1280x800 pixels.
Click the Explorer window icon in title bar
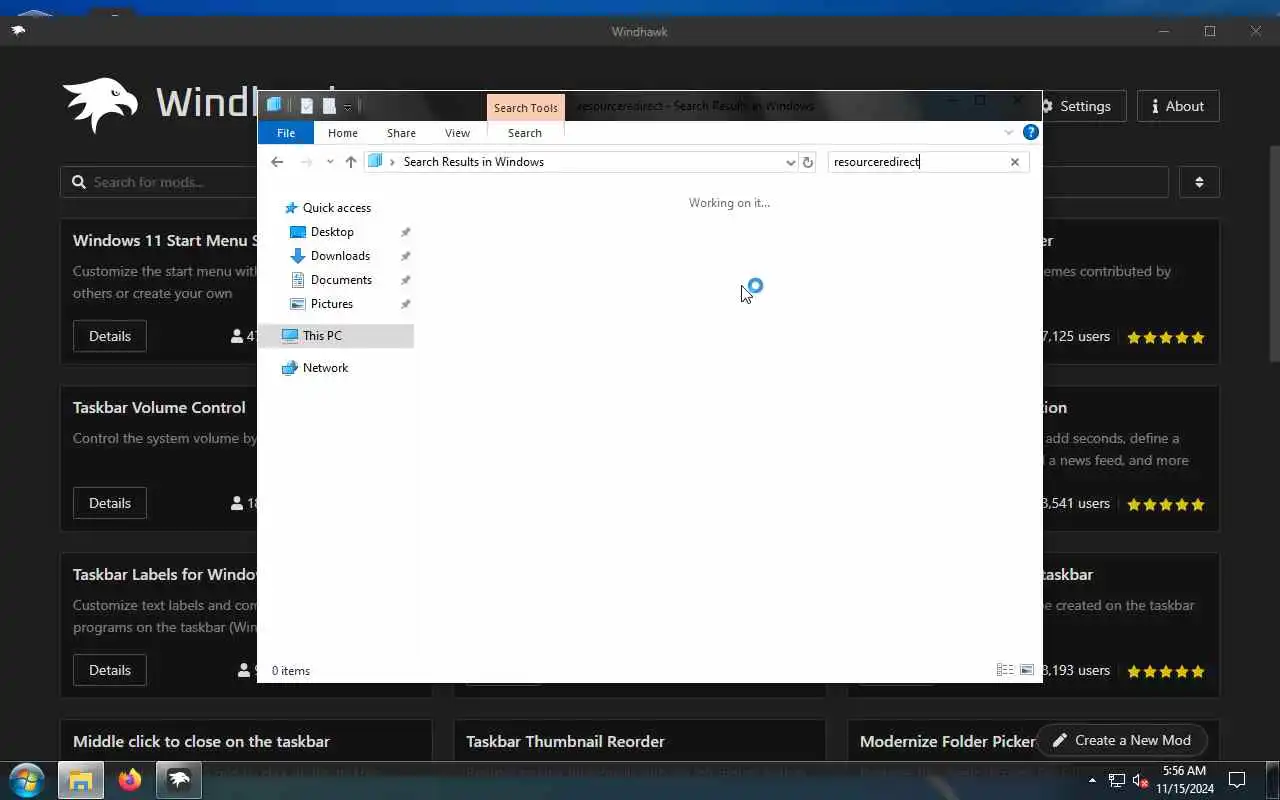274,105
